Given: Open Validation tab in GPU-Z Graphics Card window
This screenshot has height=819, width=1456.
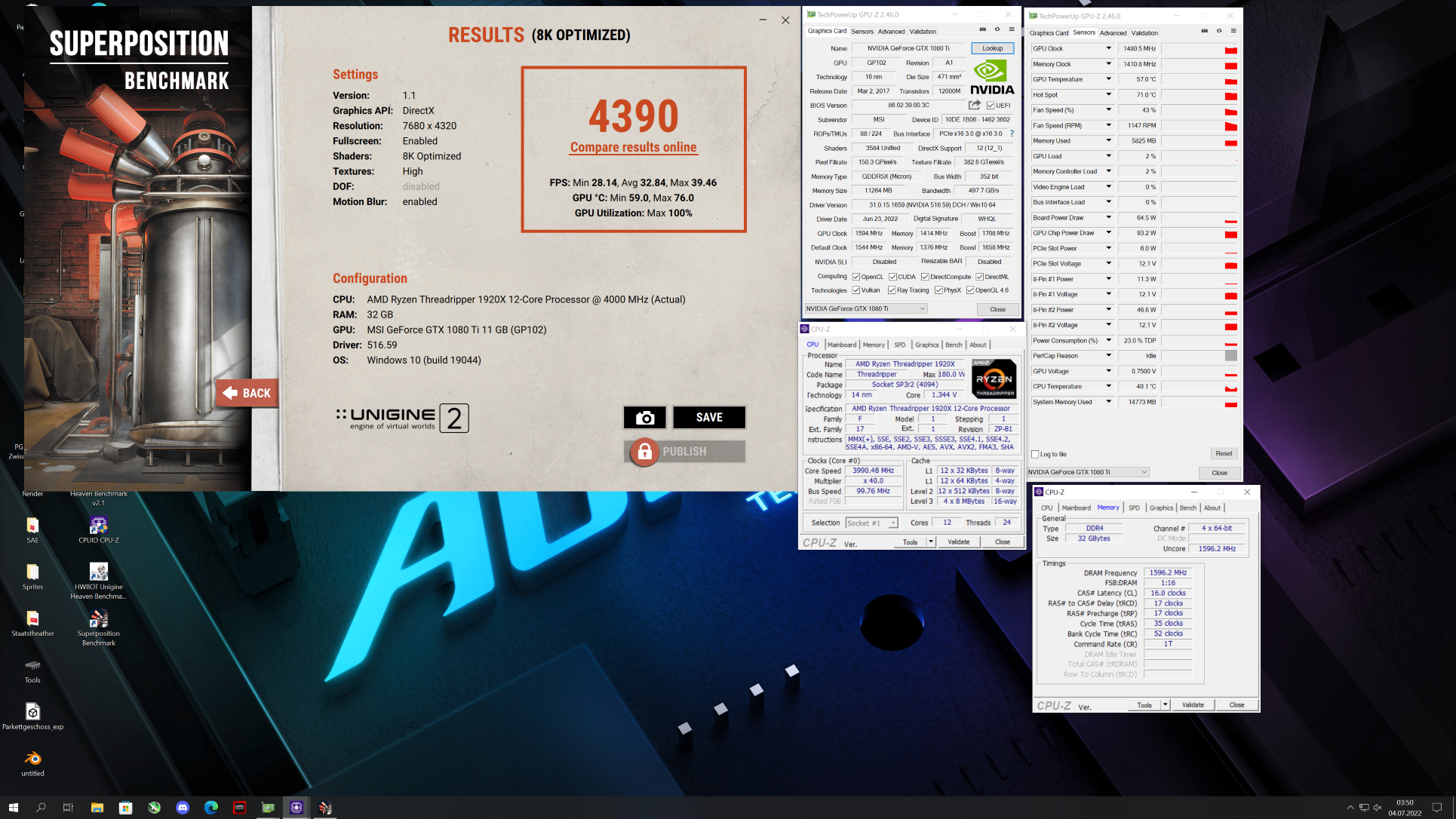Looking at the screenshot, I should 923,32.
